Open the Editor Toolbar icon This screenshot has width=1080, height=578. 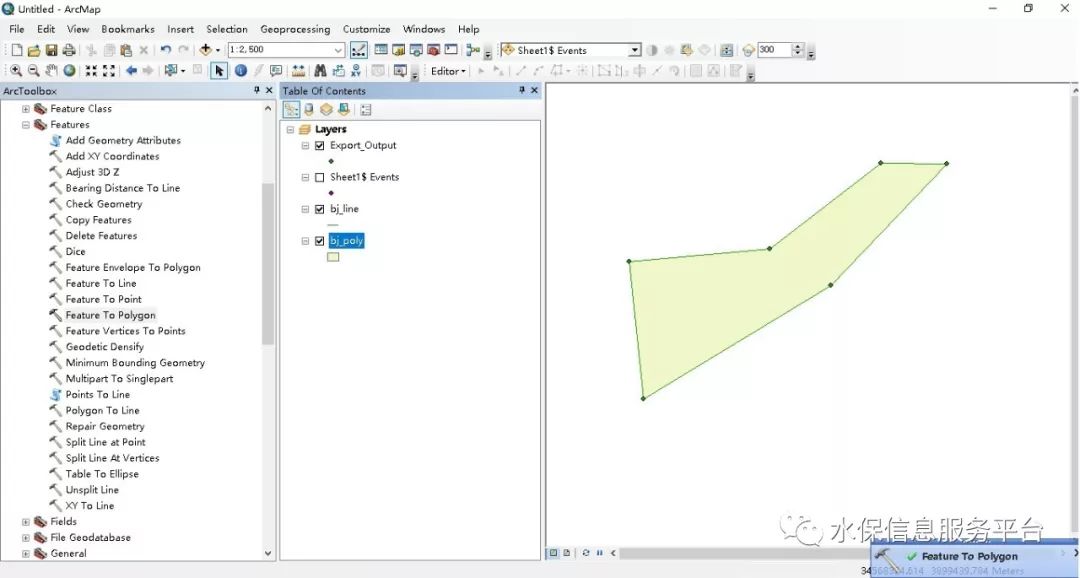pos(359,50)
